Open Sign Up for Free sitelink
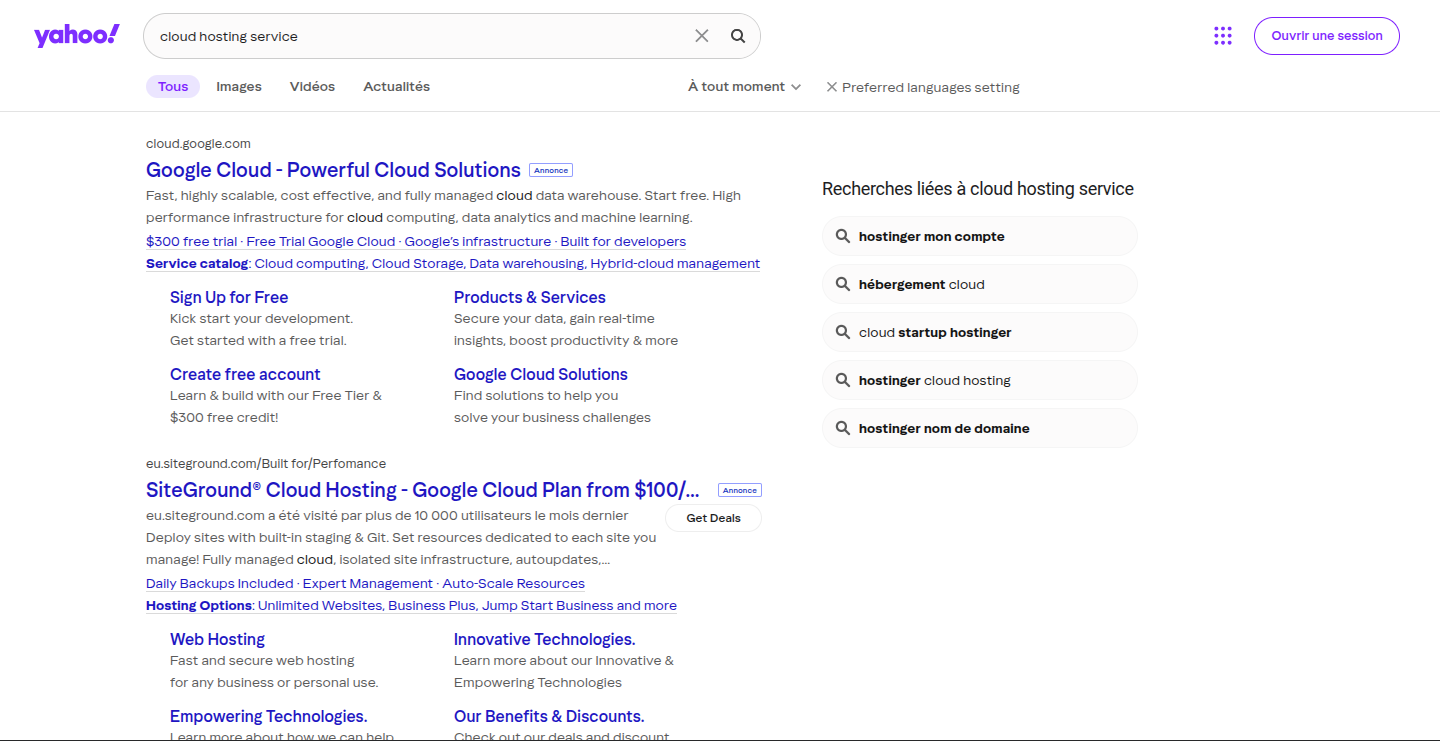 pyautogui.click(x=229, y=297)
